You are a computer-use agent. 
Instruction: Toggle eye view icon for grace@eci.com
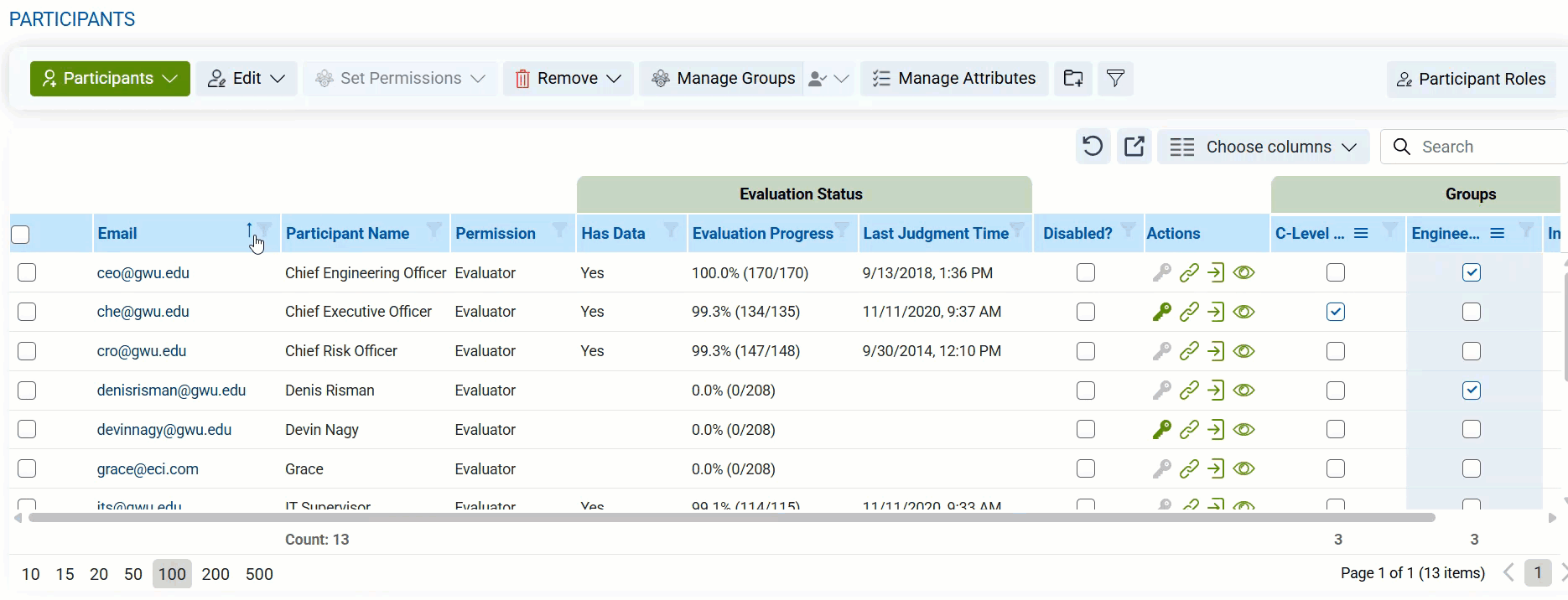pos(1244,468)
